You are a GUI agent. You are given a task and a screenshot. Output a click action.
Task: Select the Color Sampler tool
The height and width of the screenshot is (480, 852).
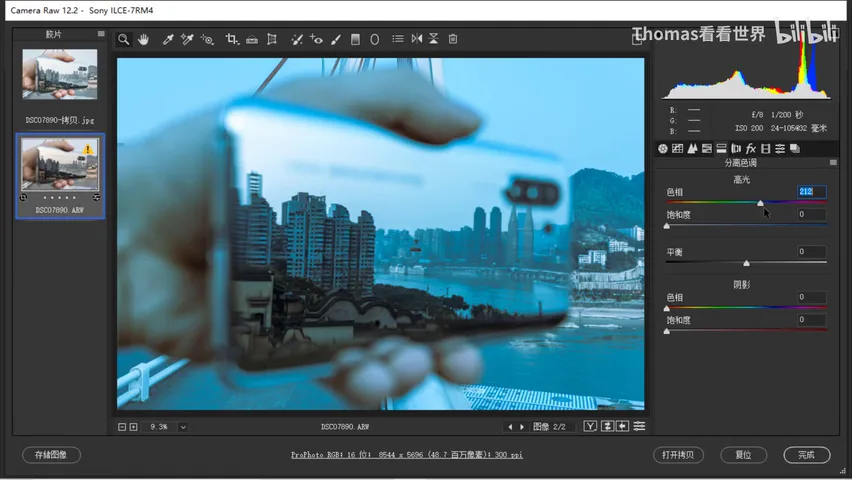click(187, 39)
